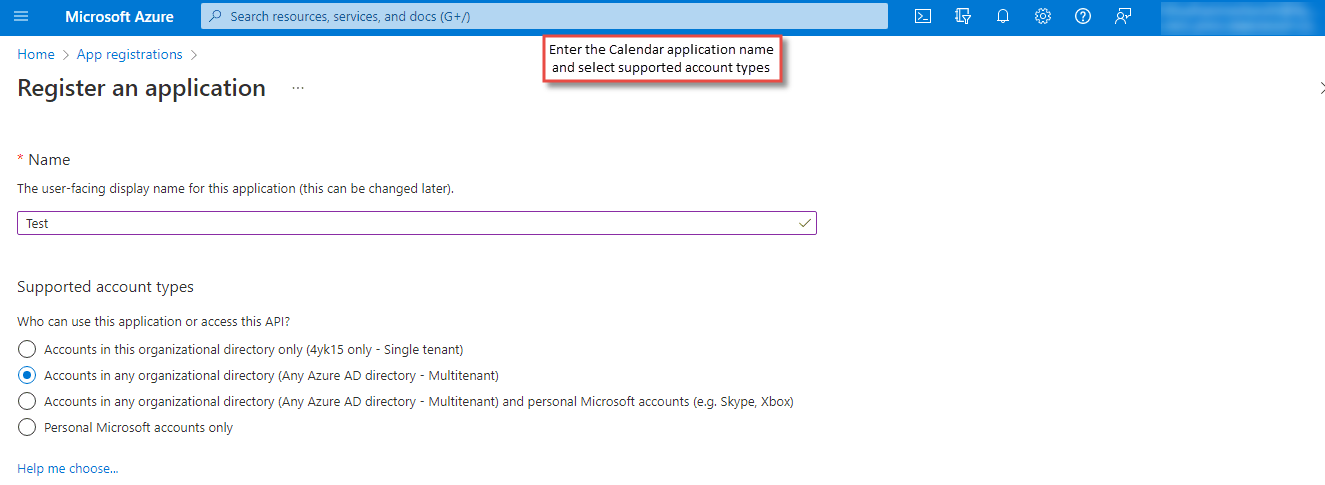The height and width of the screenshot is (485, 1325).
Task: Open the Help question mark icon
Action: (x=1083, y=16)
